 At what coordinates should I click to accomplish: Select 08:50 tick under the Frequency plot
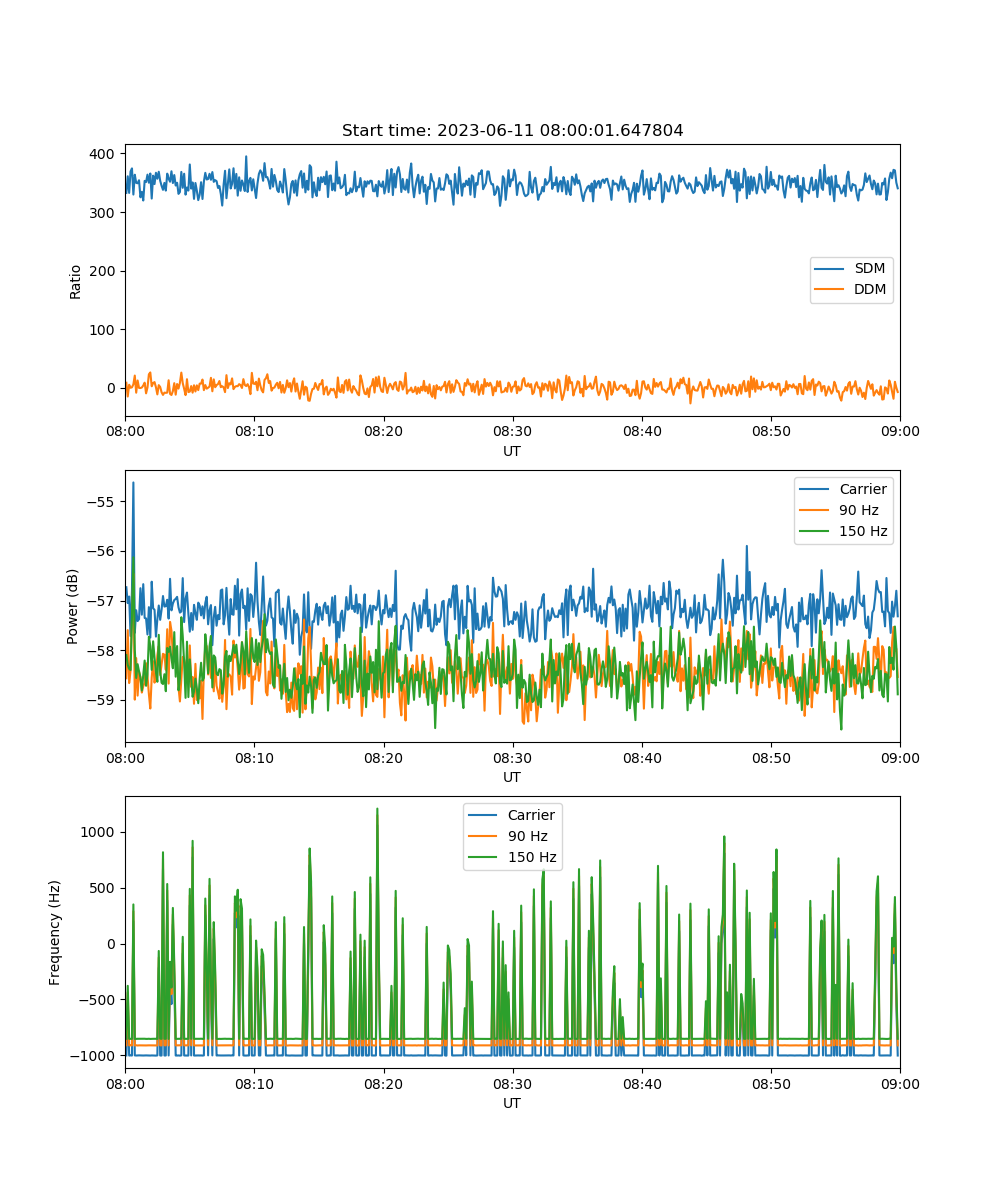coord(771,1083)
